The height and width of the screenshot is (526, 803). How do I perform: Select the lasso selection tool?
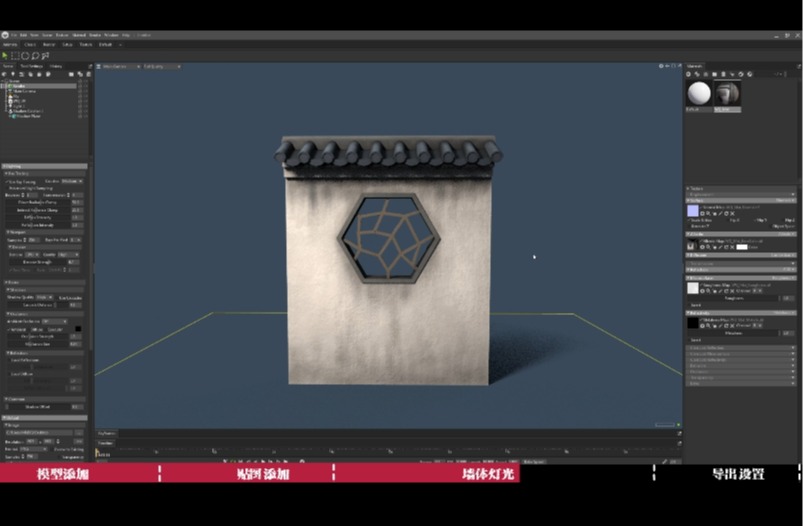(x=35, y=55)
